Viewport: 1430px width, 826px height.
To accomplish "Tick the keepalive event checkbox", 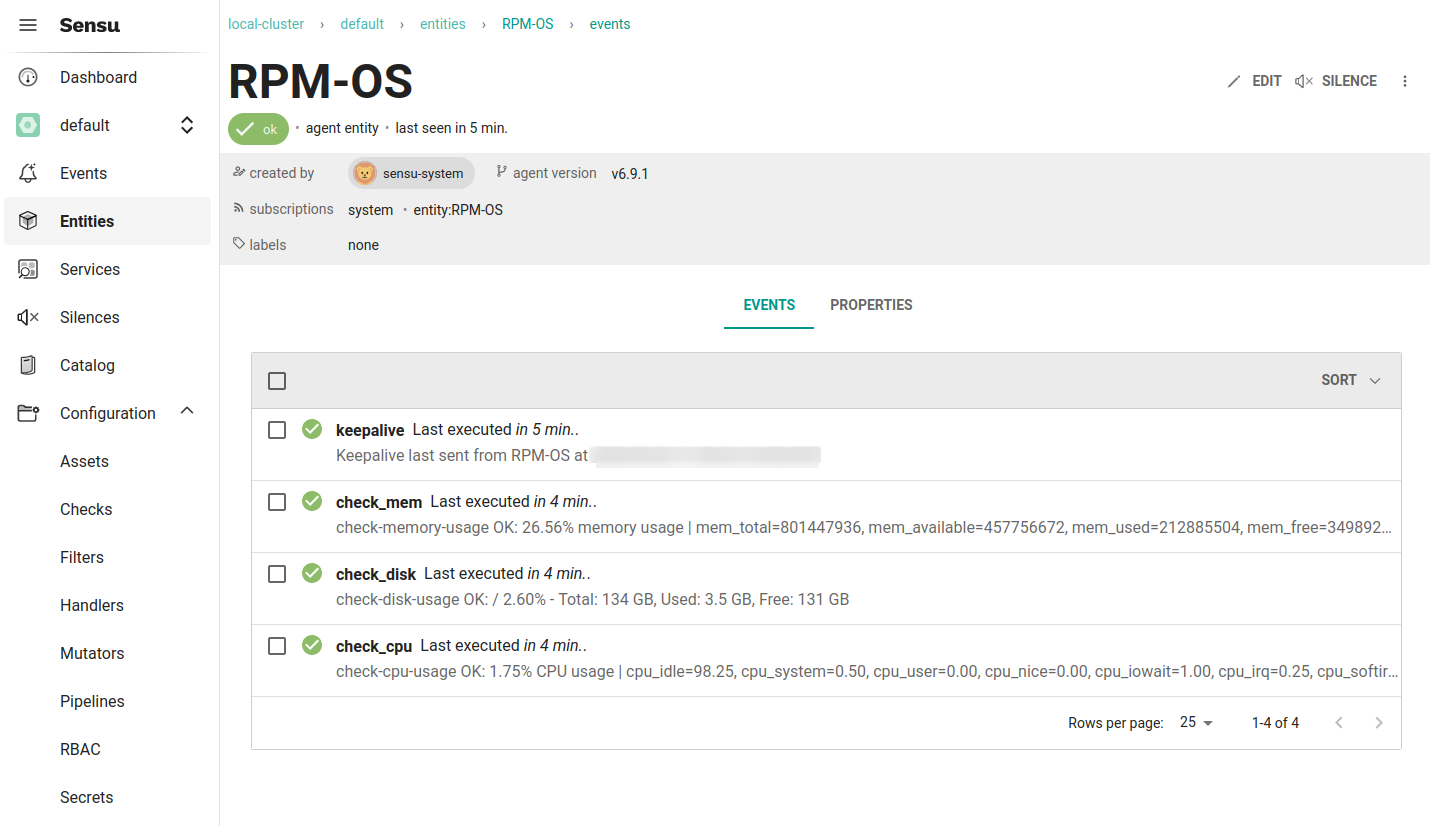I will coord(277,430).
